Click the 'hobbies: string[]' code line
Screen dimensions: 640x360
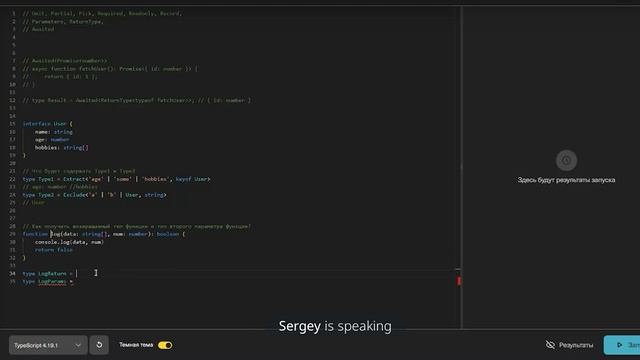pyautogui.click(x=61, y=147)
